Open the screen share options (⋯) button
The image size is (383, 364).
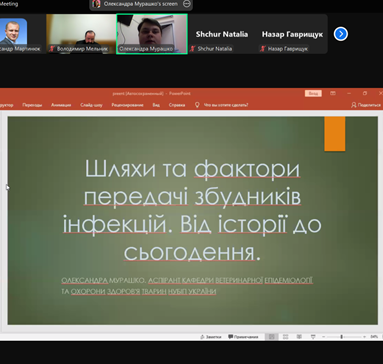[x=187, y=4]
